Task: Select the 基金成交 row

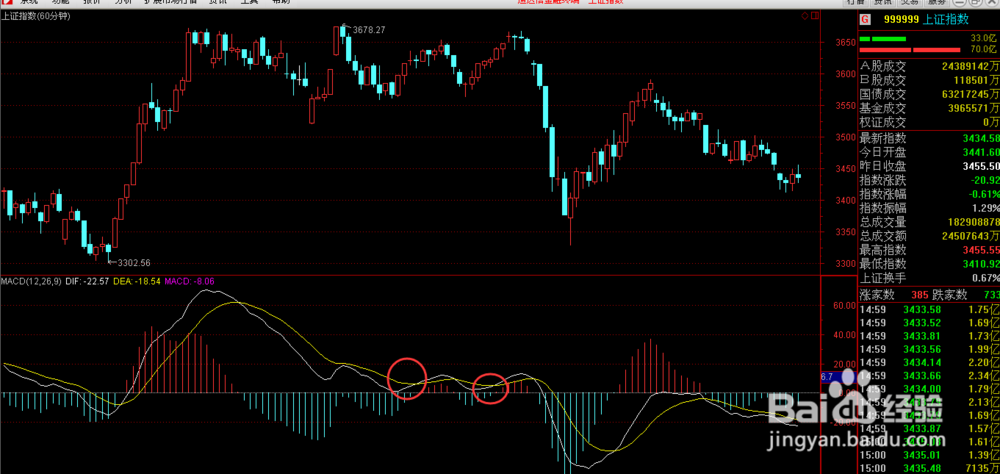Action: pyautogui.click(x=929, y=108)
